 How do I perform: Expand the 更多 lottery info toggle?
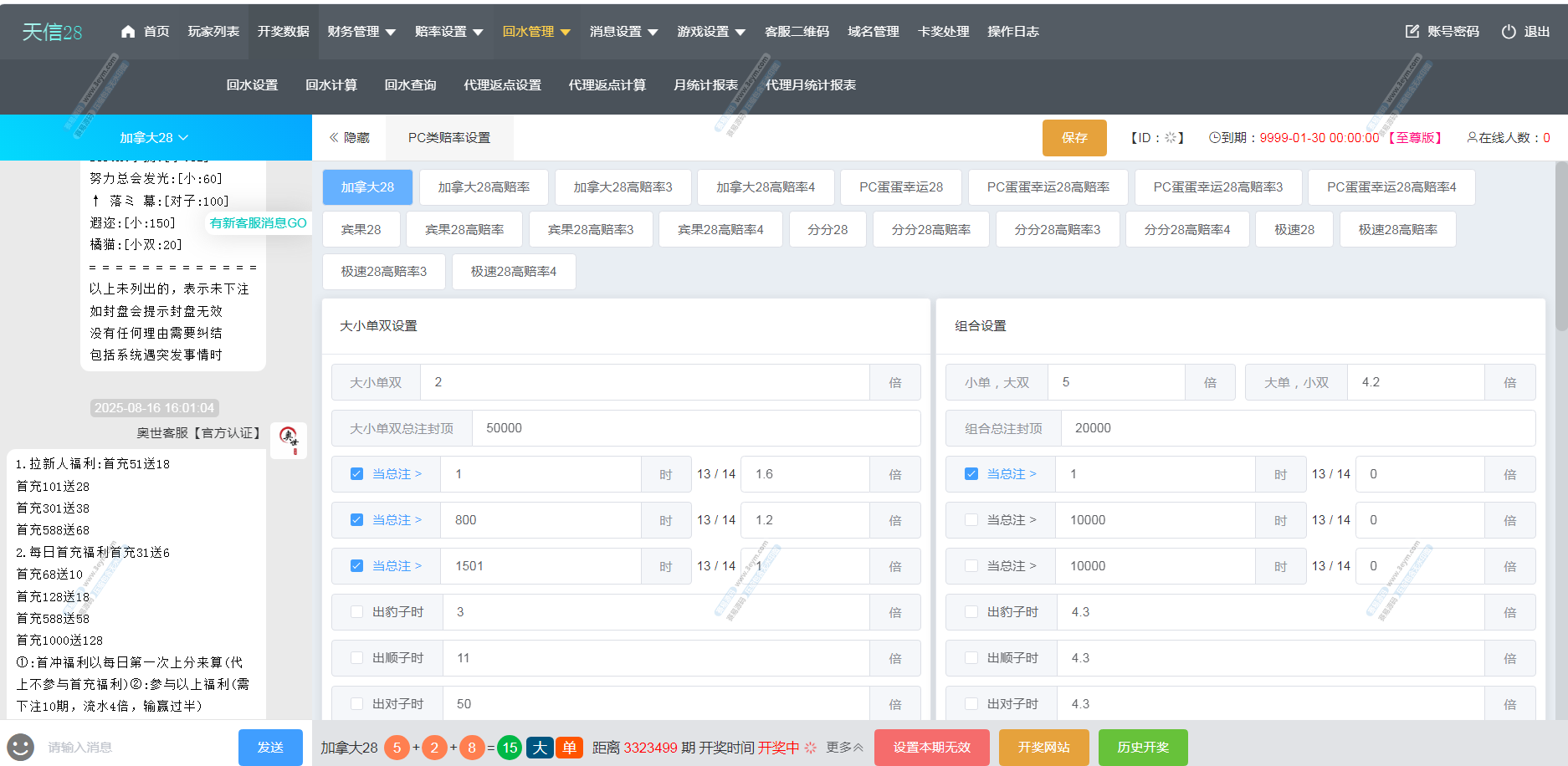(844, 748)
